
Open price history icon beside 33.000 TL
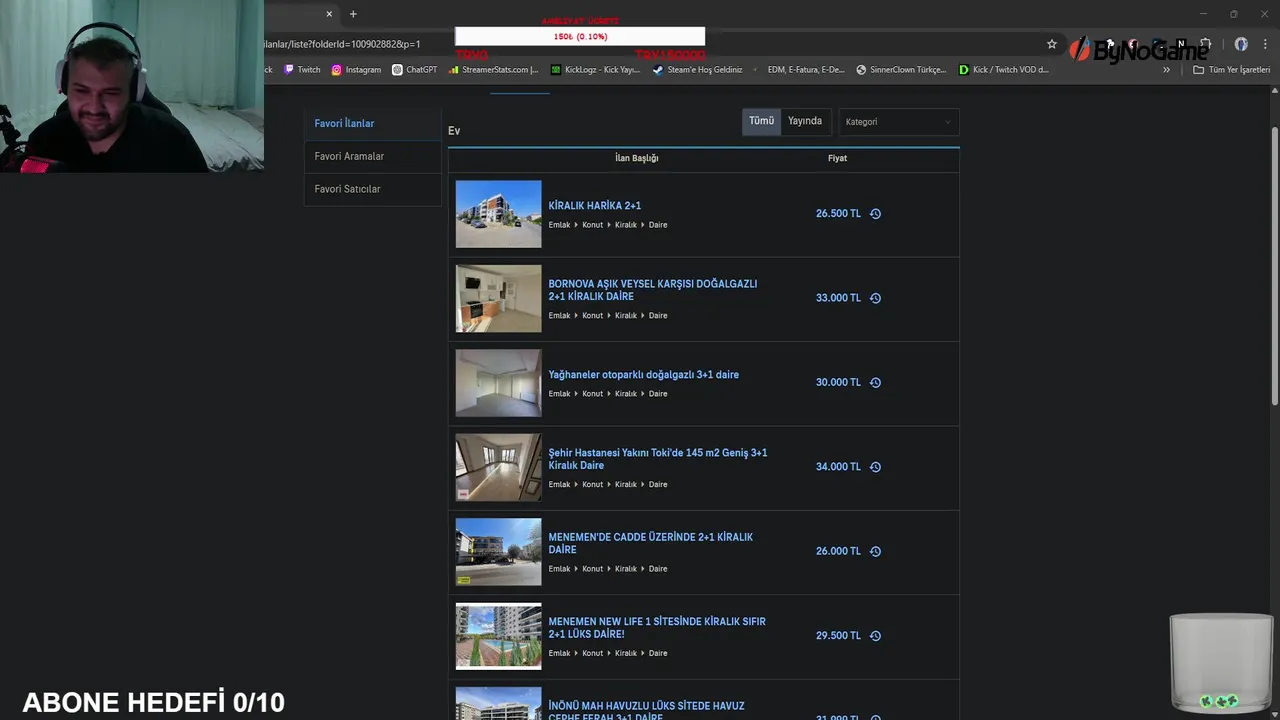click(875, 298)
